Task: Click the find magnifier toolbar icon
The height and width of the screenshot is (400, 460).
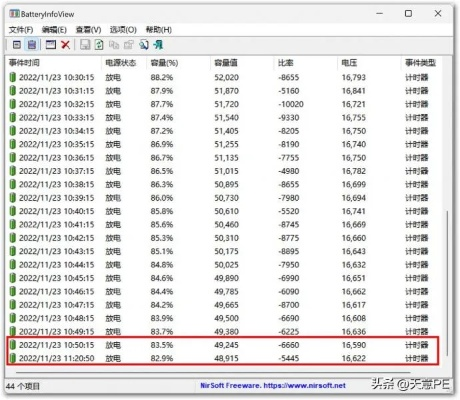Action: [x=144, y=45]
